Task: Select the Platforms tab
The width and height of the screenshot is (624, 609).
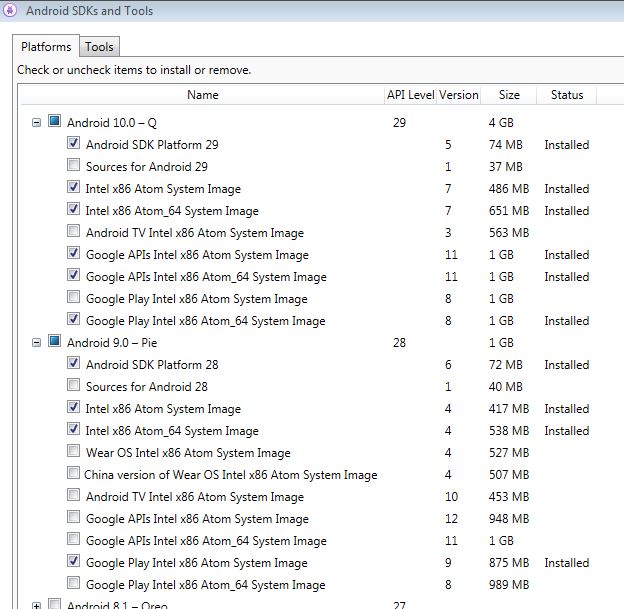Action: [x=46, y=47]
